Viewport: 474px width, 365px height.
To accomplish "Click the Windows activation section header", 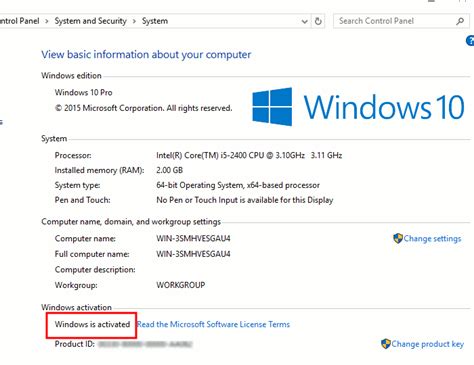I will click(x=76, y=307).
